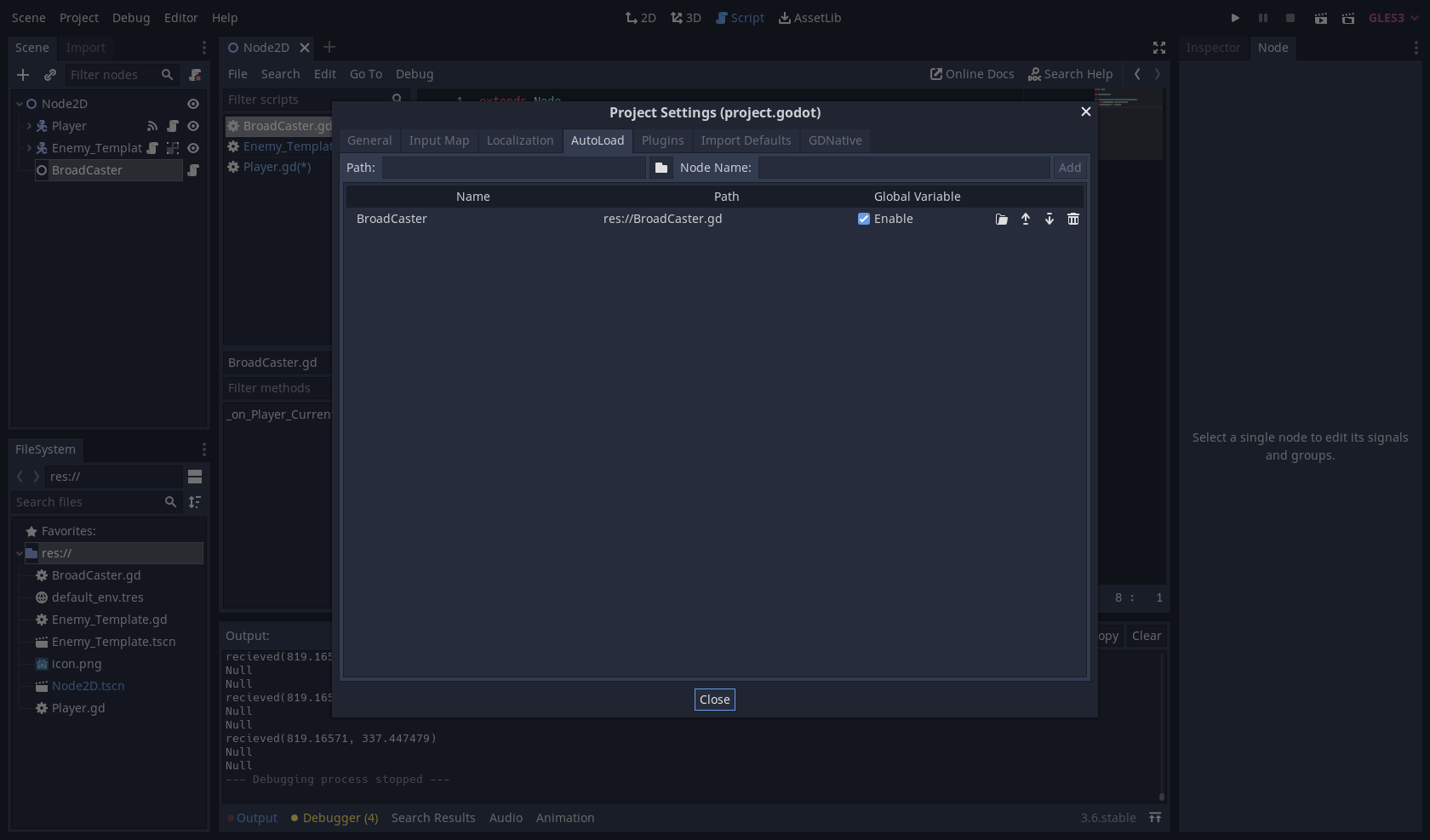This screenshot has height=840, width=1430.
Task: Click search magnifier in Filter nodes field
Action: (168, 75)
